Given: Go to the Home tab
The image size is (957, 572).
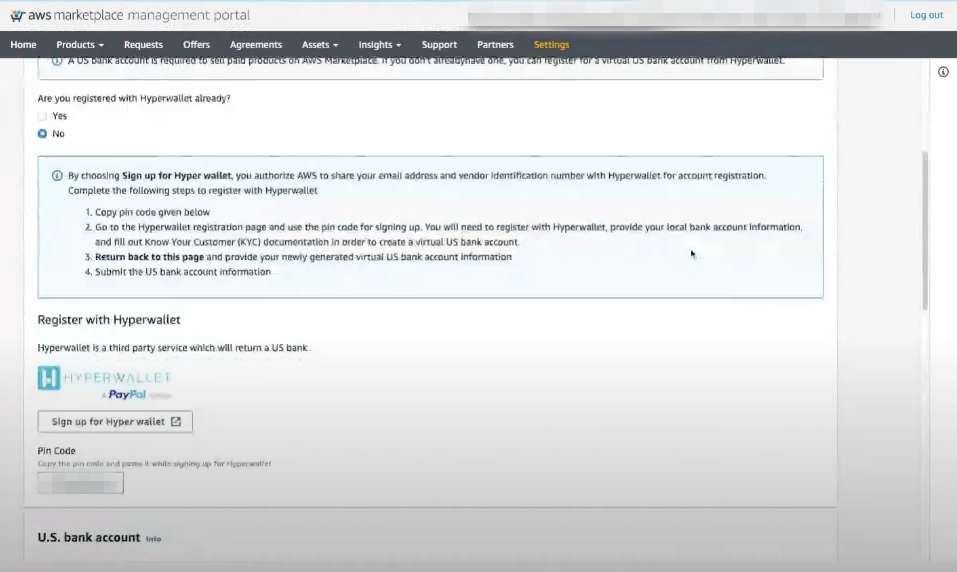Looking at the screenshot, I should coord(23,45).
